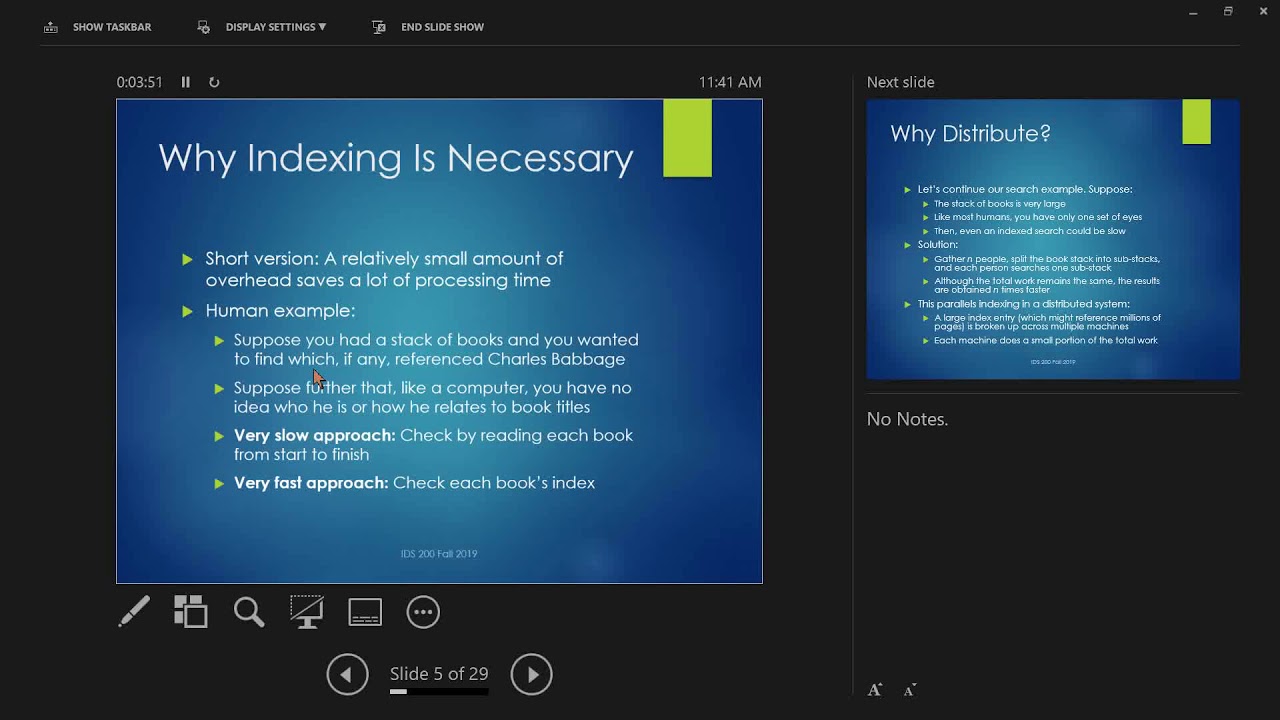Restart the slide timer
This screenshot has width=1280, height=720.
click(x=214, y=82)
